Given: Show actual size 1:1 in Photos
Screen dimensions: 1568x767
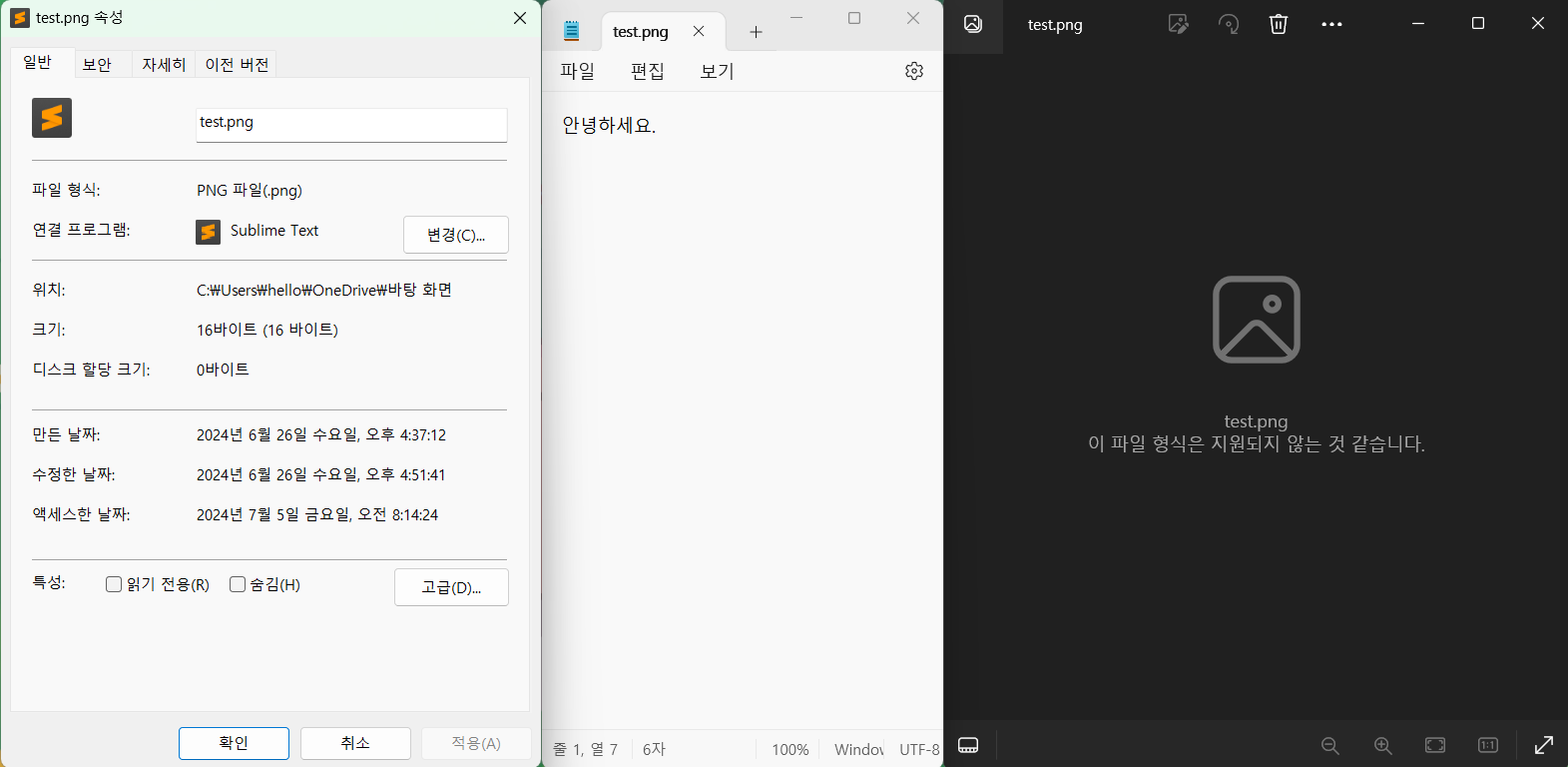Looking at the screenshot, I should pos(1488,745).
